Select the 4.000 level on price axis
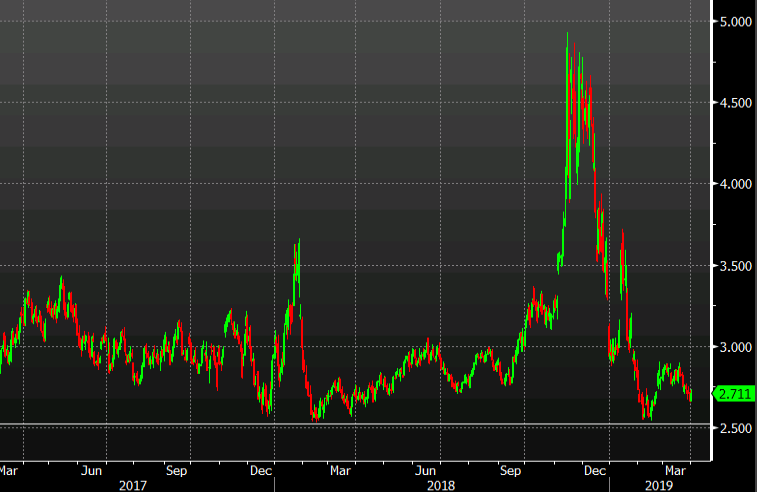This screenshot has width=757, height=492. coord(733,184)
